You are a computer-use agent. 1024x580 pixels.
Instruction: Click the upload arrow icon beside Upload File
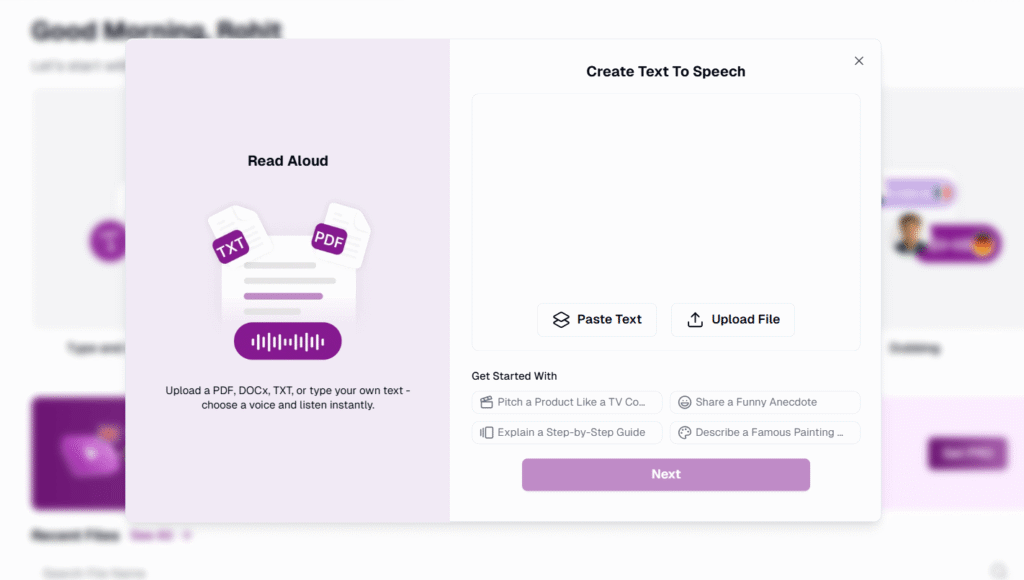point(695,319)
